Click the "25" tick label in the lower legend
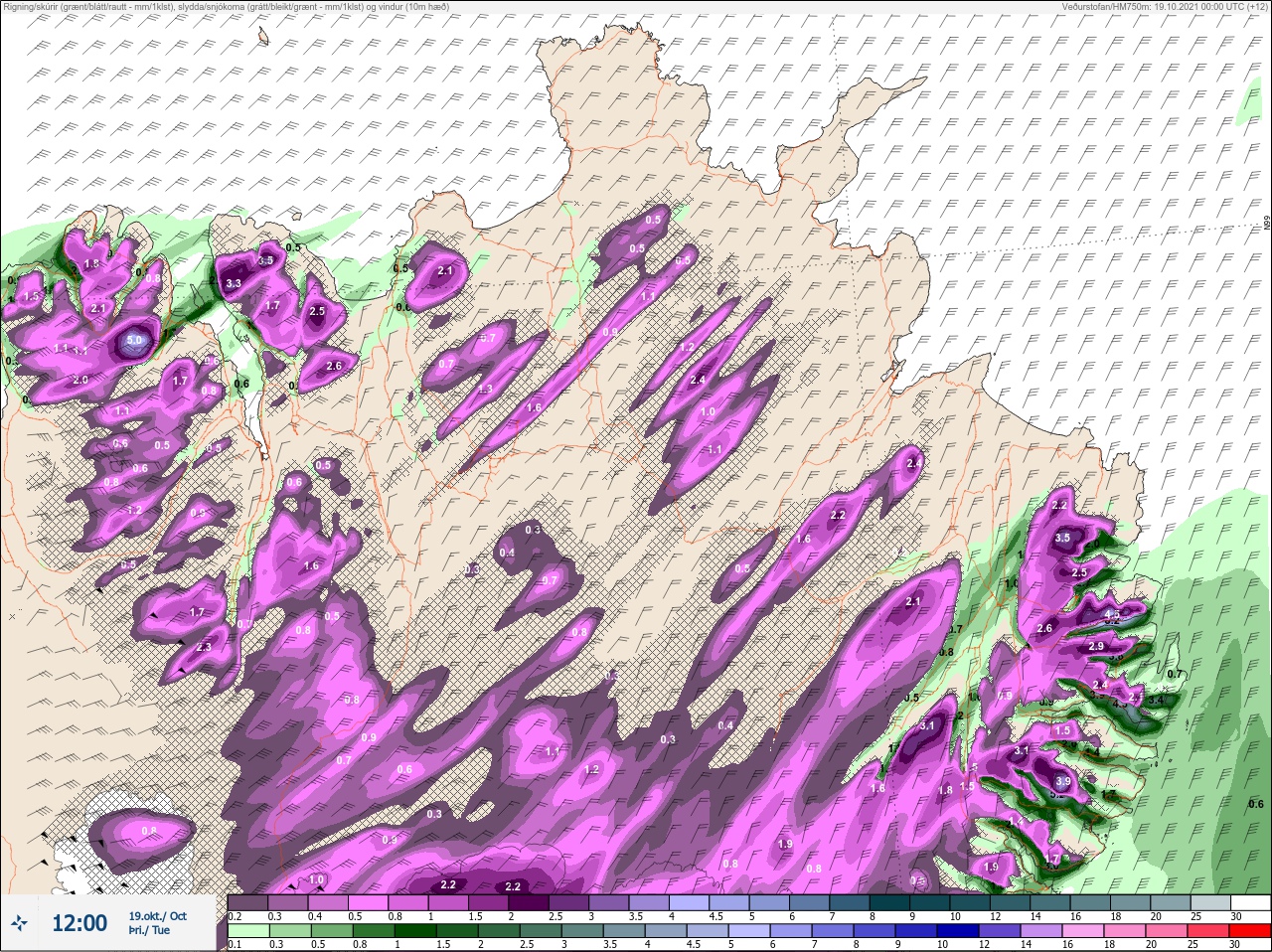 [1192, 944]
